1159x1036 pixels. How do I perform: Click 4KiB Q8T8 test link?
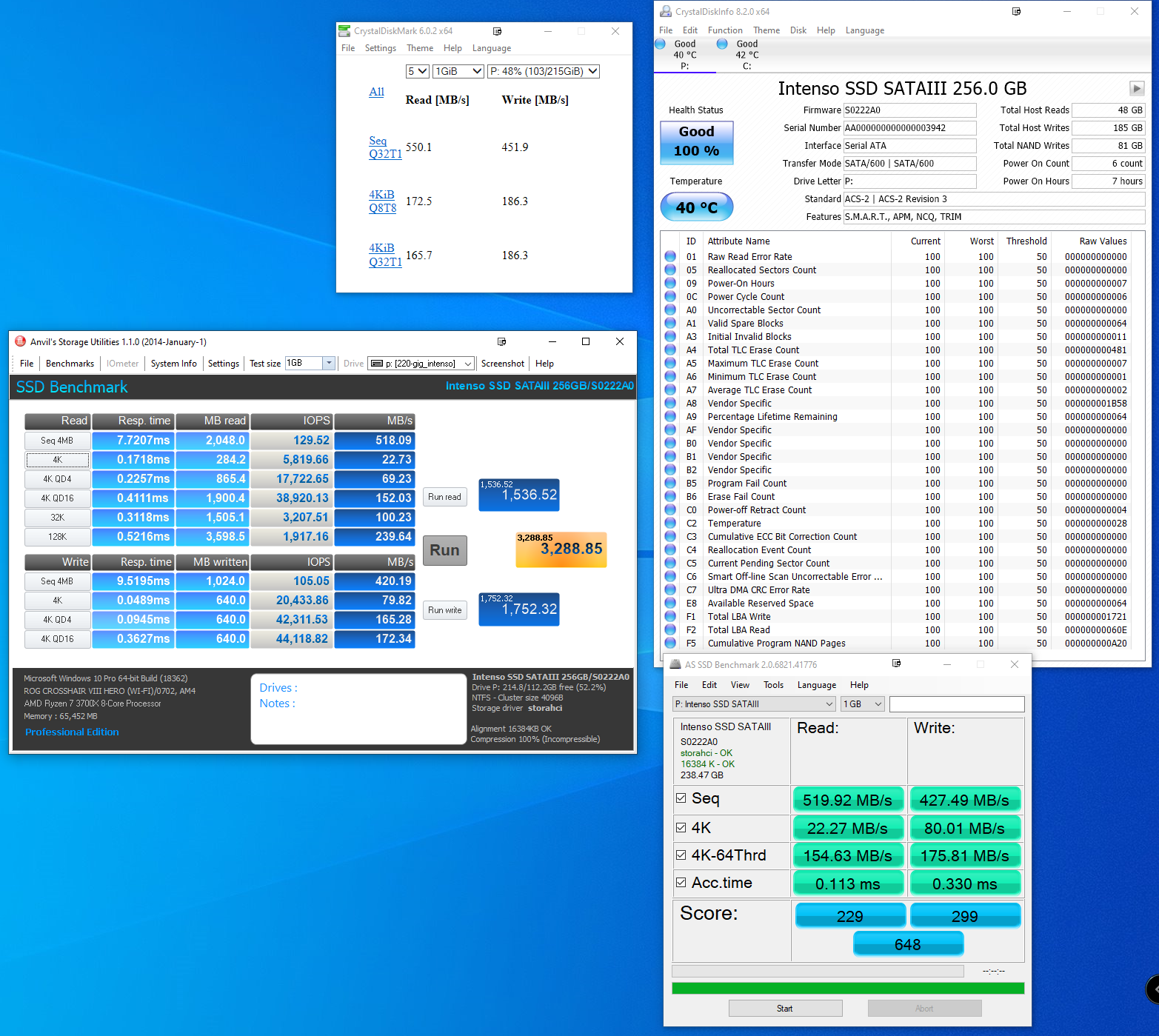point(382,201)
